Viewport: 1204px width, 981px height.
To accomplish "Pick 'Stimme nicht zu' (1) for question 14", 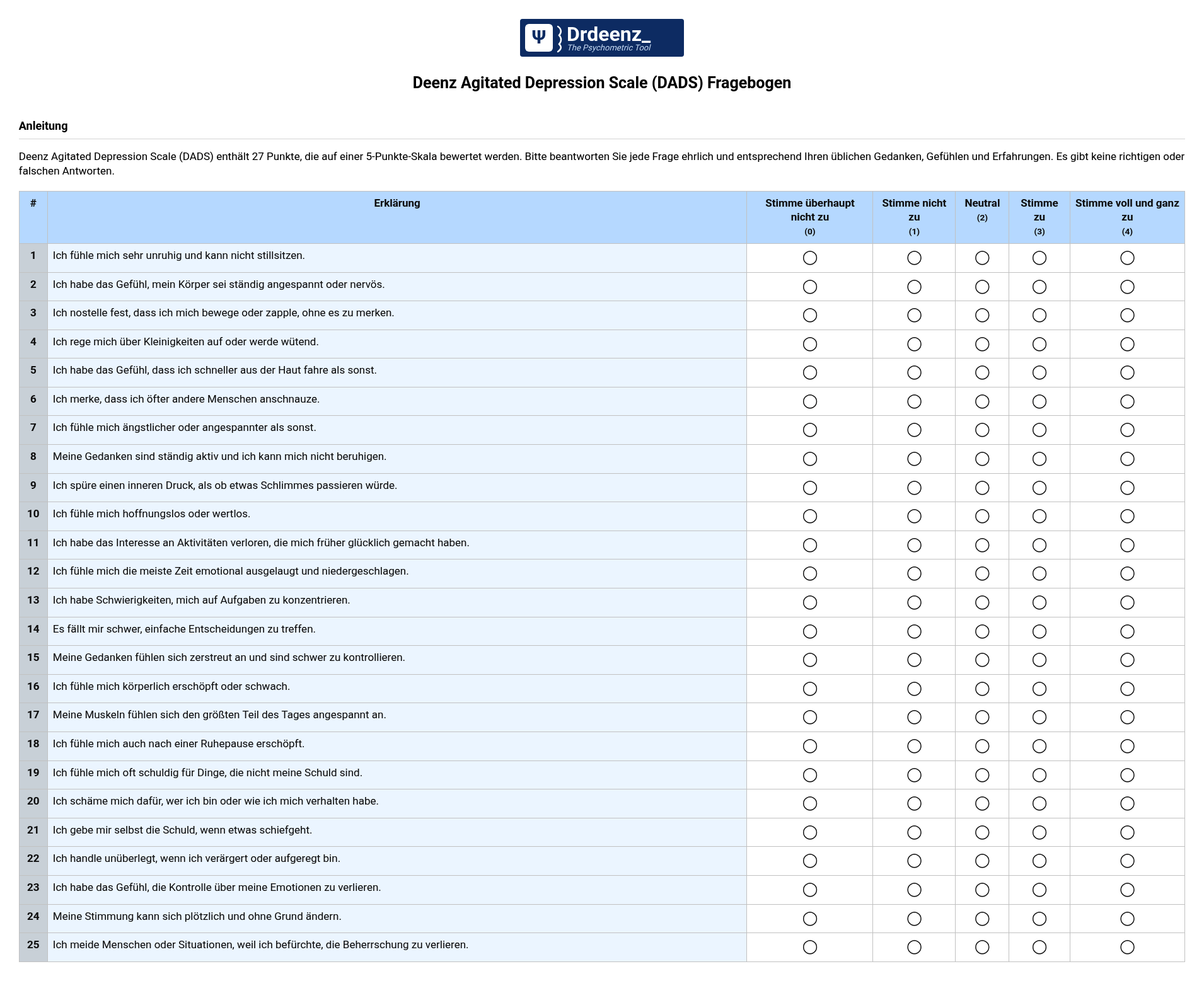I will [914, 632].
